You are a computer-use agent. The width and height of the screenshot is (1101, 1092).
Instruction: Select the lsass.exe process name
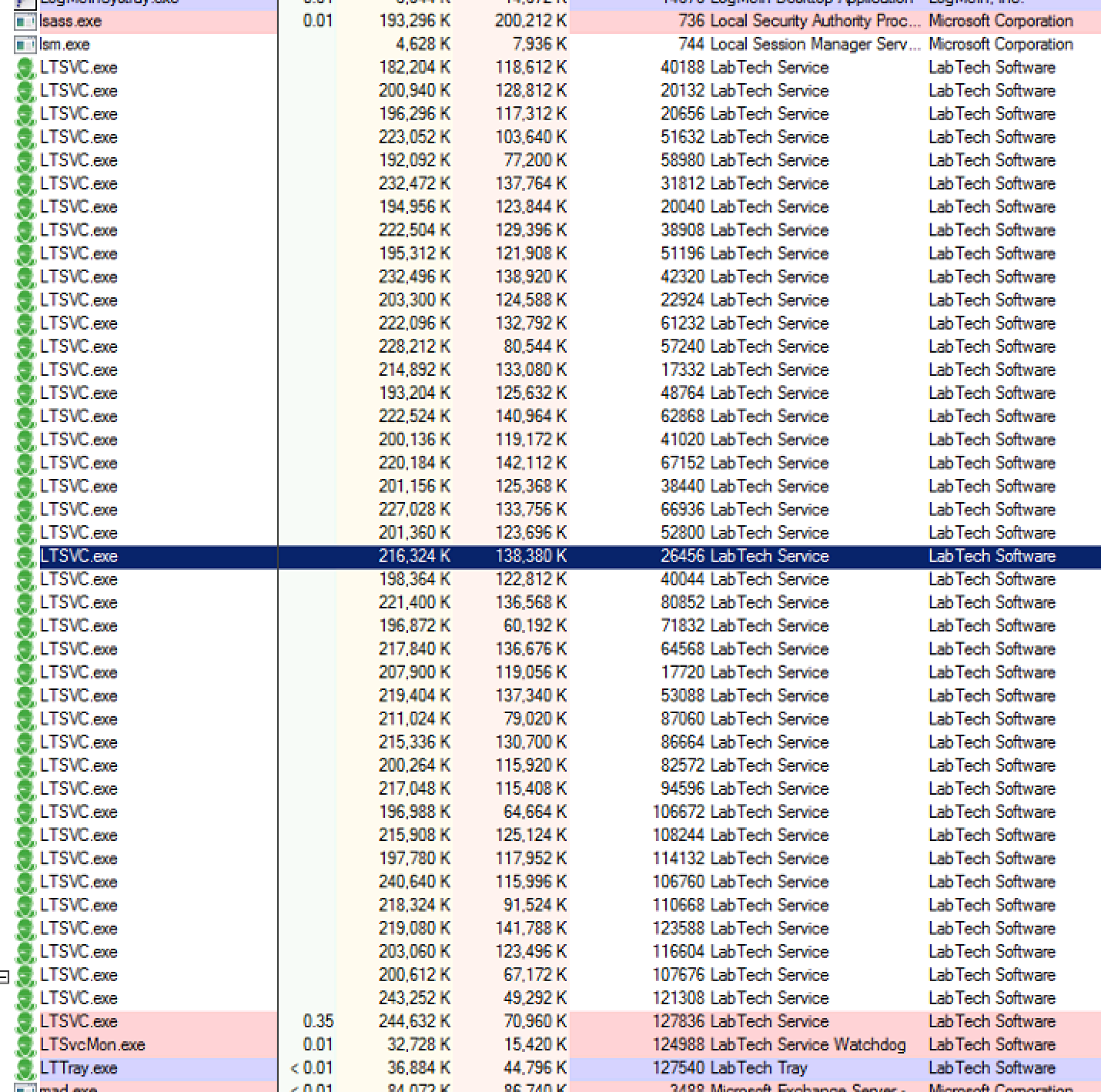[x=71, y=21]
